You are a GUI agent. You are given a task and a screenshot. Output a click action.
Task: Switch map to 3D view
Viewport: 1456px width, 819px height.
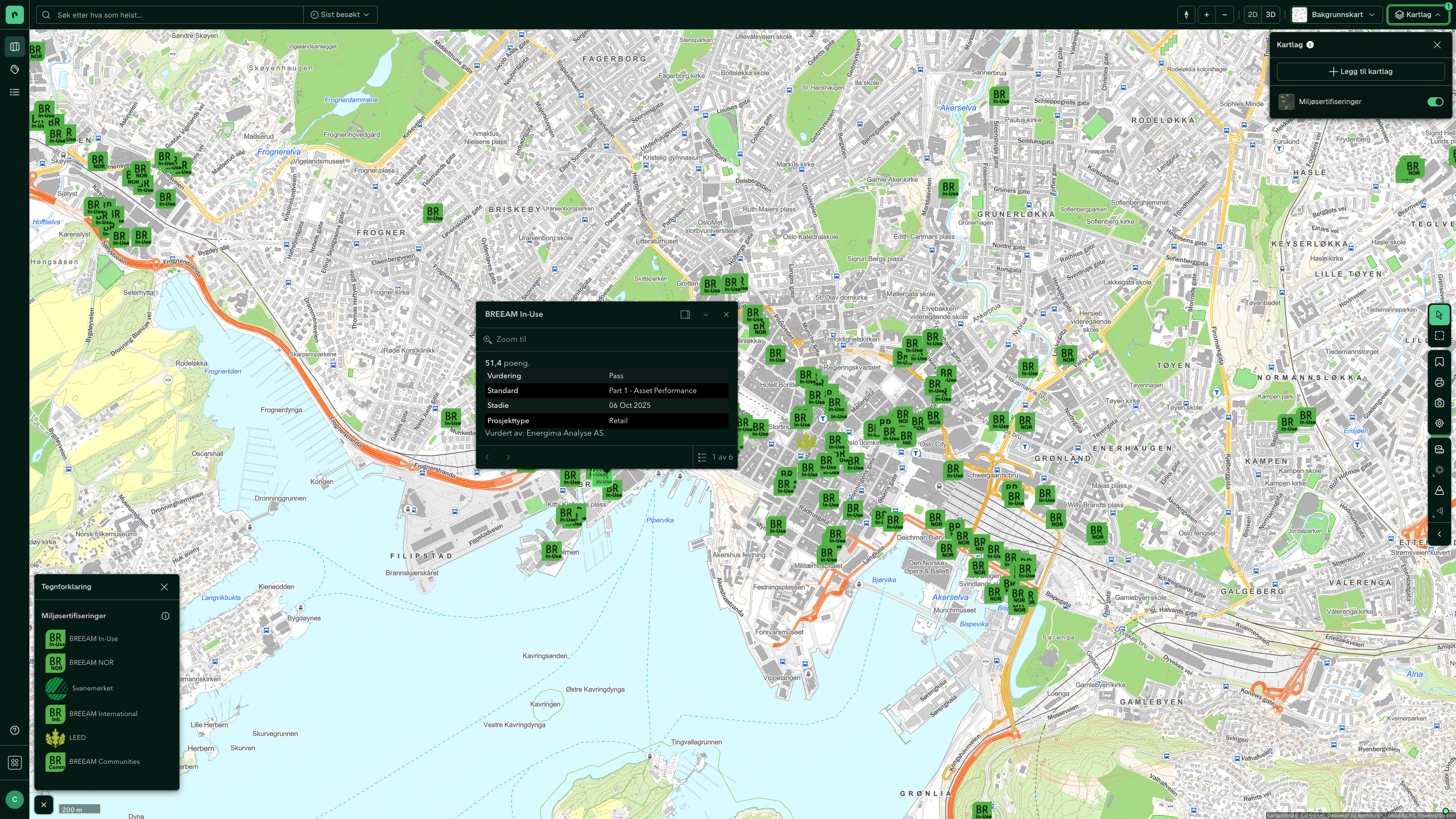[1271, 15]
